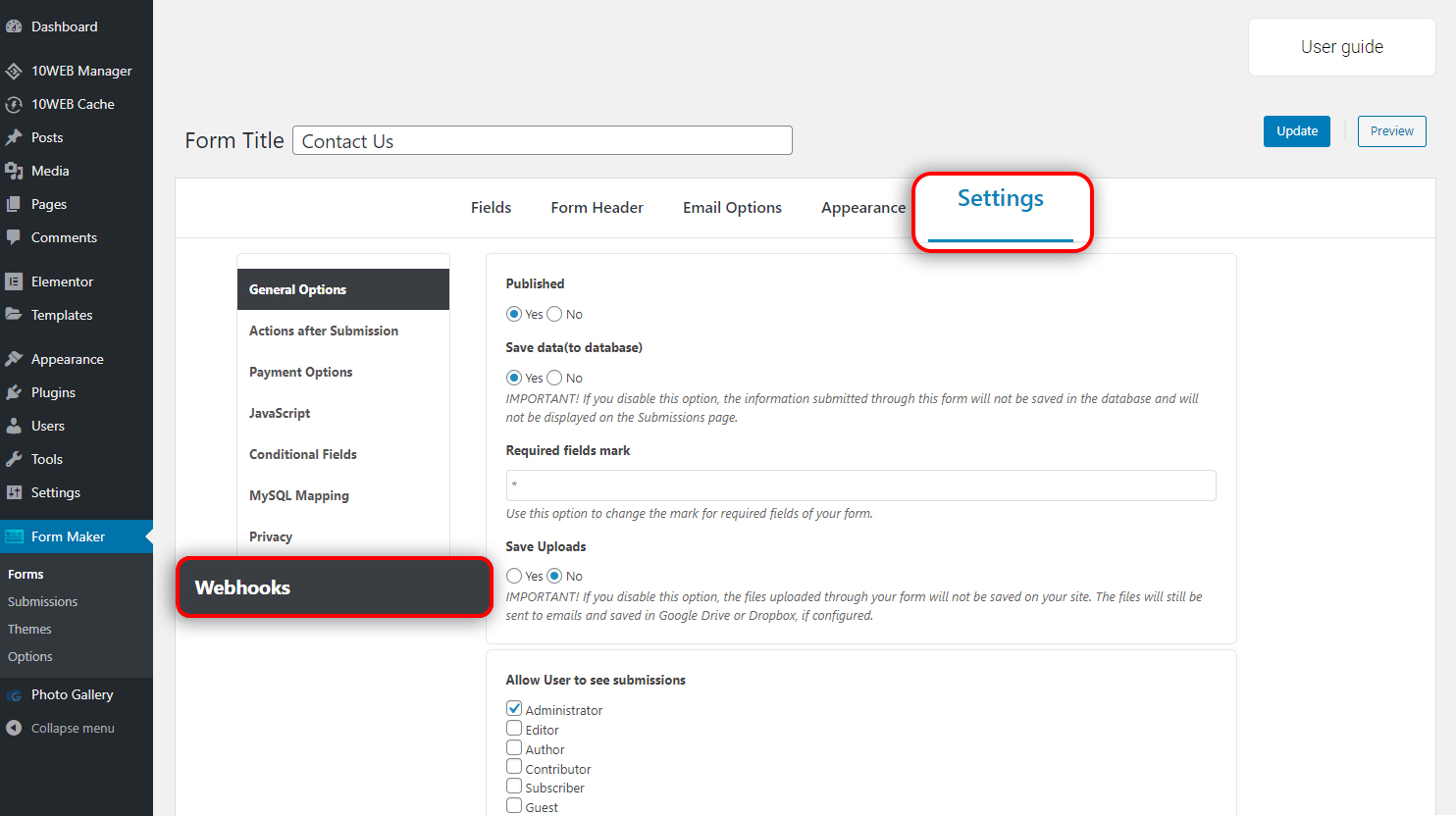1456x816 pixels.
Task: Open Form Maker menu item
Action: click(77, 536)
